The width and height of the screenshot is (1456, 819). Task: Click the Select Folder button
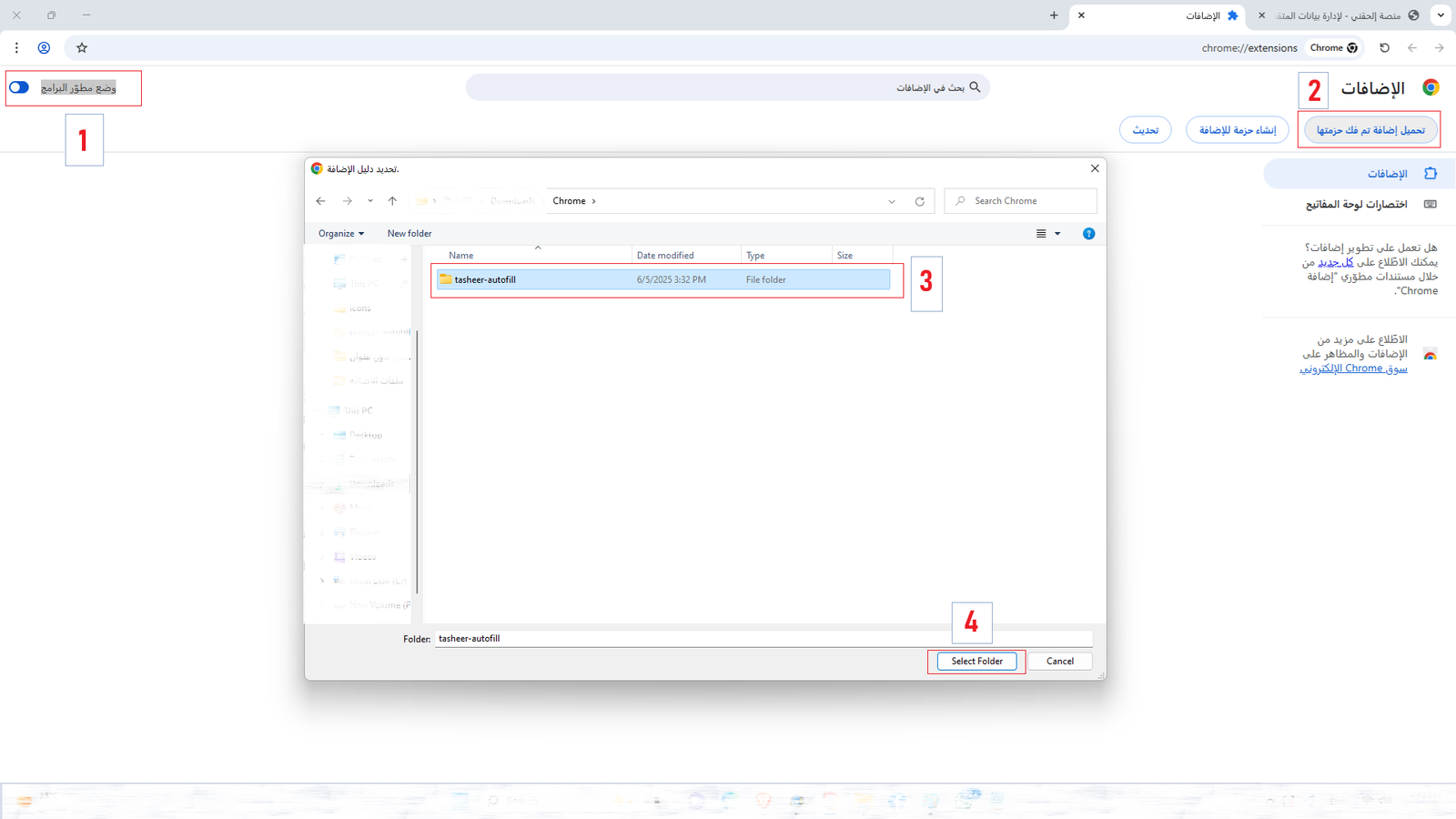(976, 662)
